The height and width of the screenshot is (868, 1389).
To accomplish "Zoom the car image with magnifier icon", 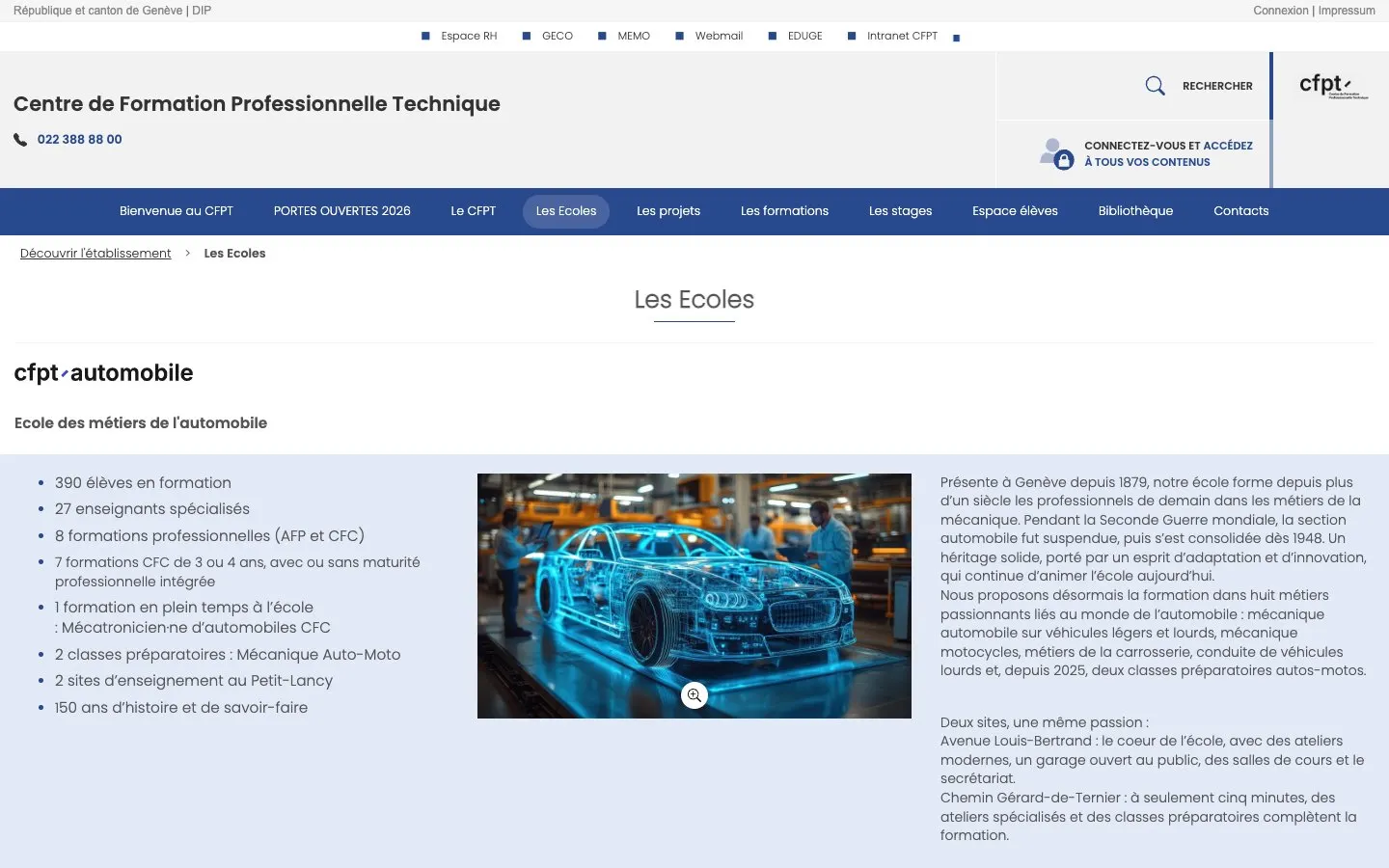I will coord(694,695).
